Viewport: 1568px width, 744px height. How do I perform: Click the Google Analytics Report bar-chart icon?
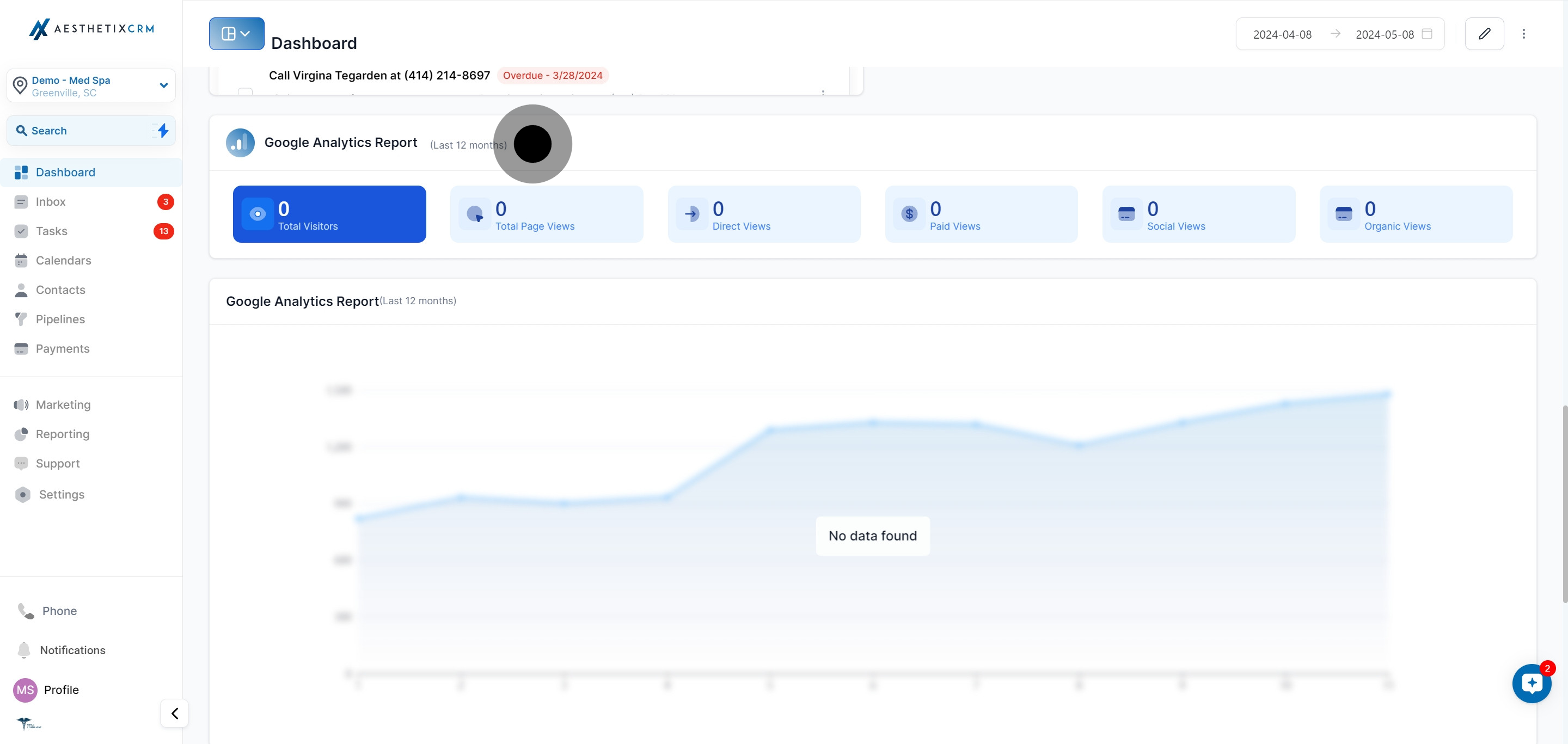tap(240, 143)
